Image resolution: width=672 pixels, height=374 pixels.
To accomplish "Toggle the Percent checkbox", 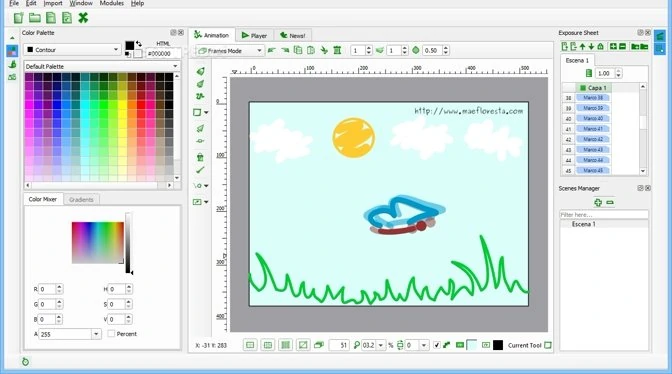I will 111,334.
